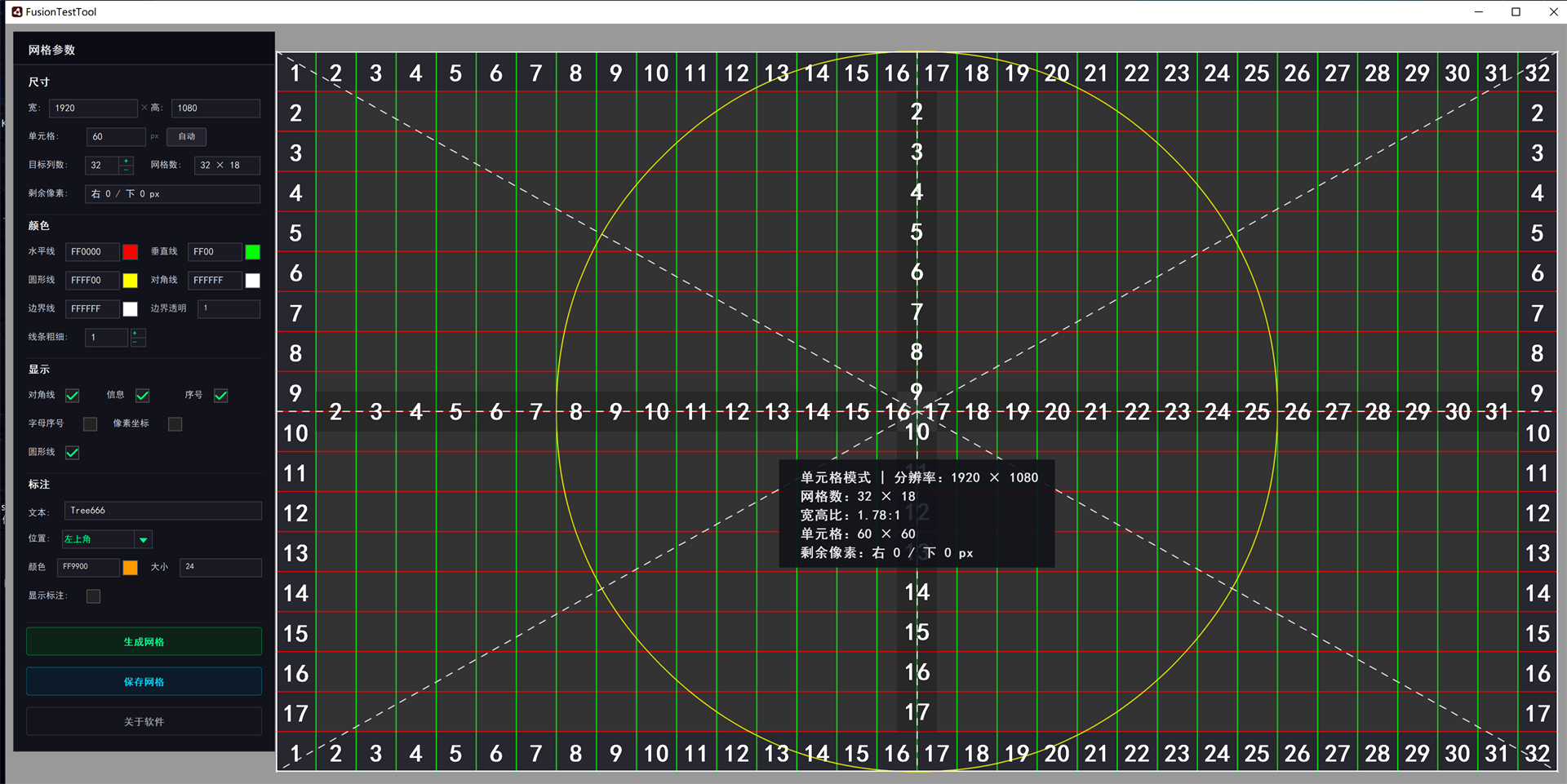The width and height of the screenshot is (1567, 784).
Task: Click the annotation color hex field FF9900
Action: coord(88,567)
